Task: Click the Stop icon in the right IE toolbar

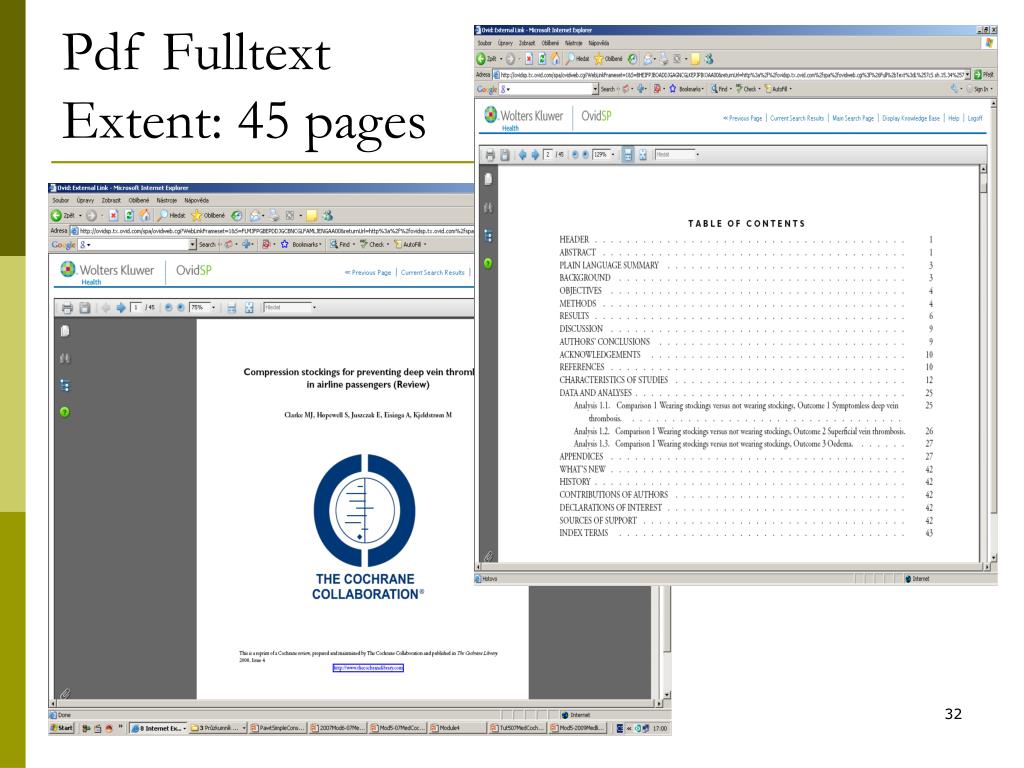Action: pos(529,59)
